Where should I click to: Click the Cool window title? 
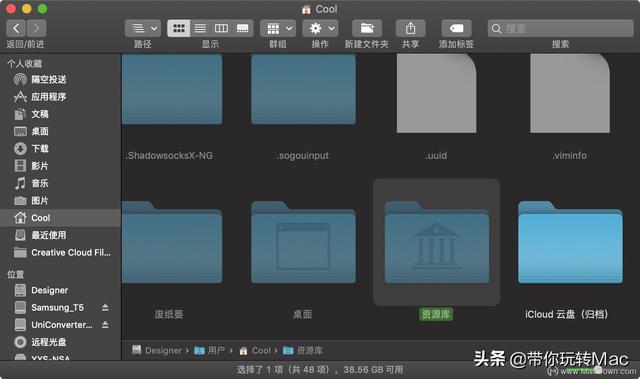pyautogui.click(x=320, y=9)
